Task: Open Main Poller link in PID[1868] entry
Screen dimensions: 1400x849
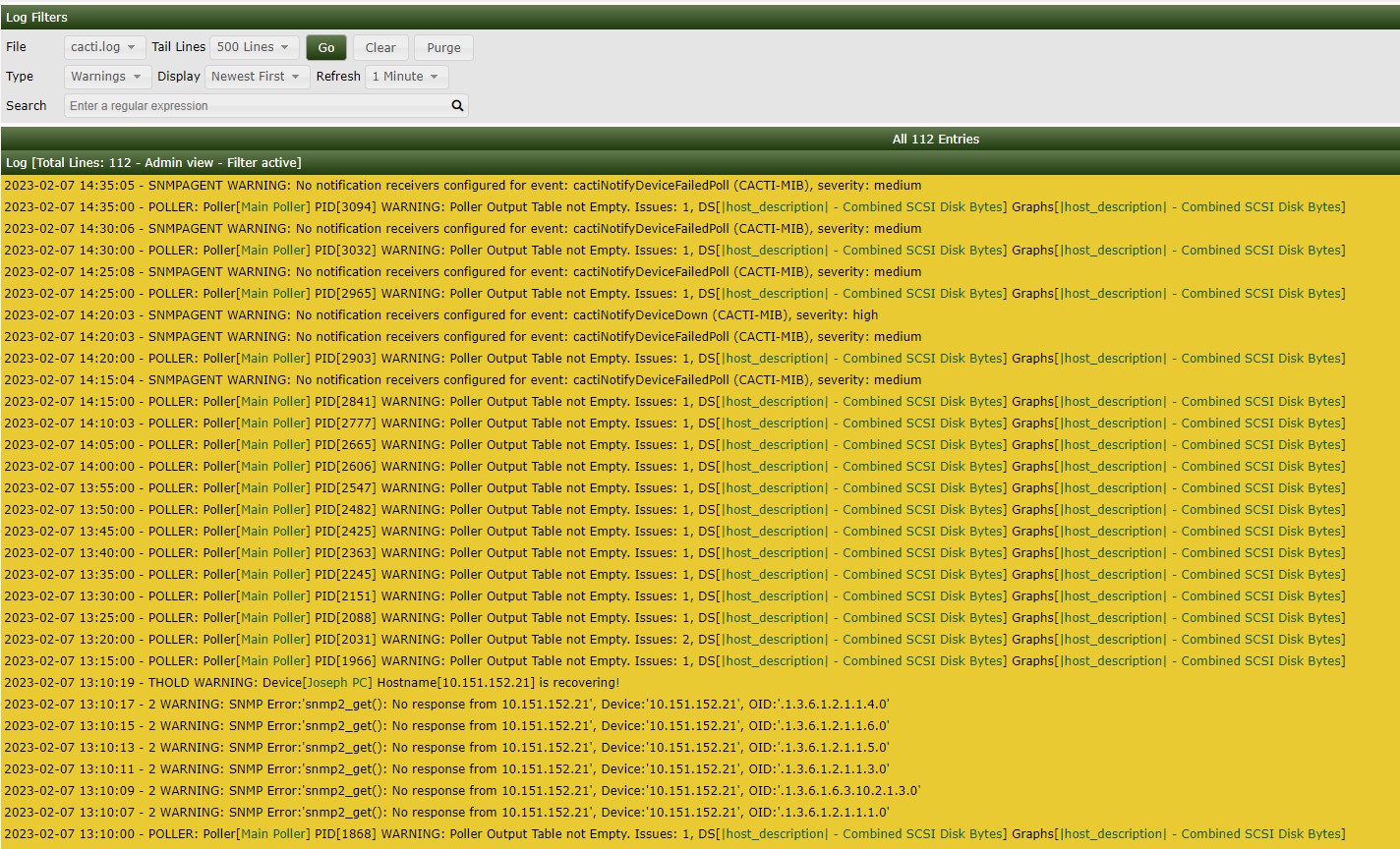Action: coord(273,834)
